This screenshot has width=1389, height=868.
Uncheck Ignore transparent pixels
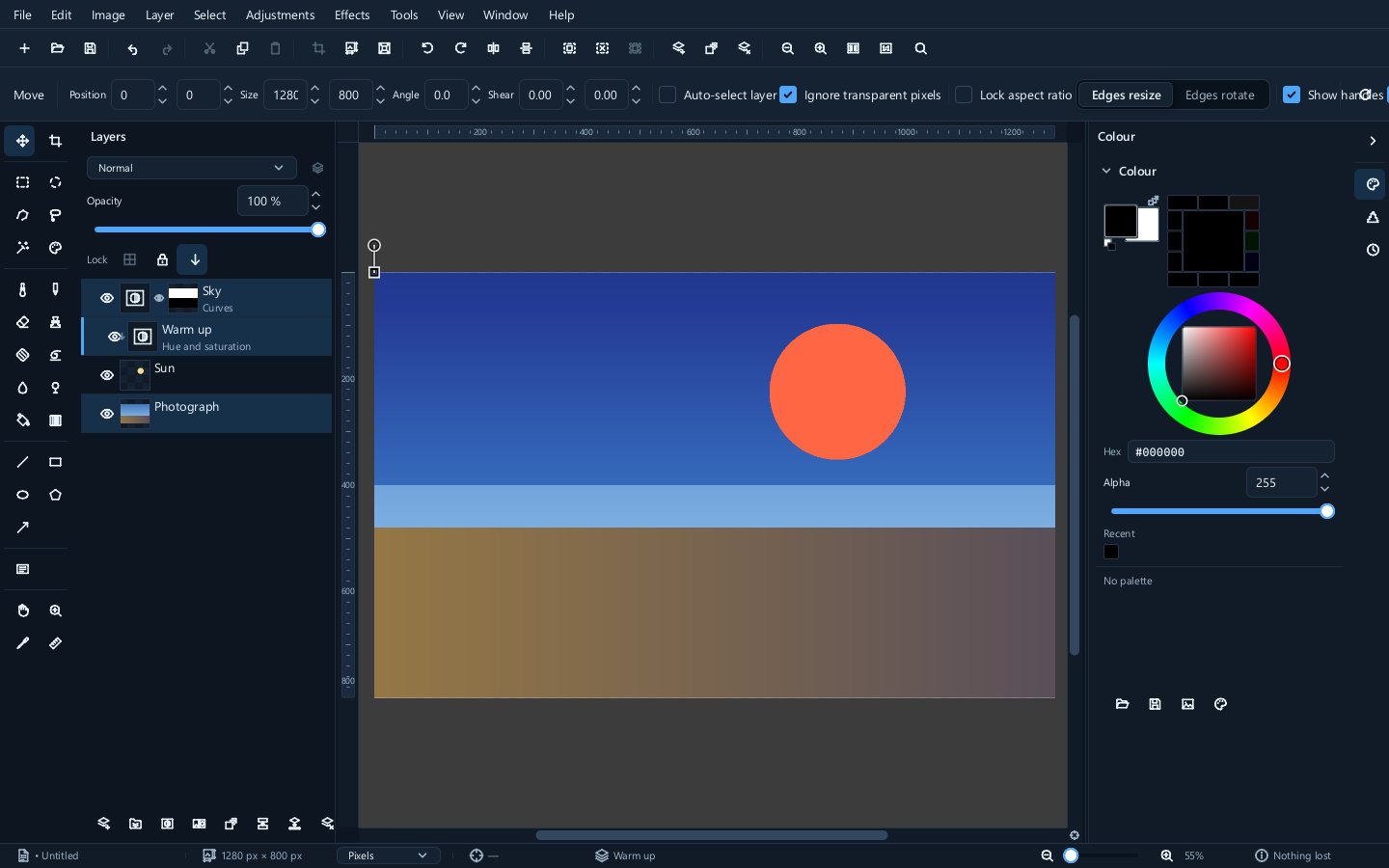tap(788, 95)
